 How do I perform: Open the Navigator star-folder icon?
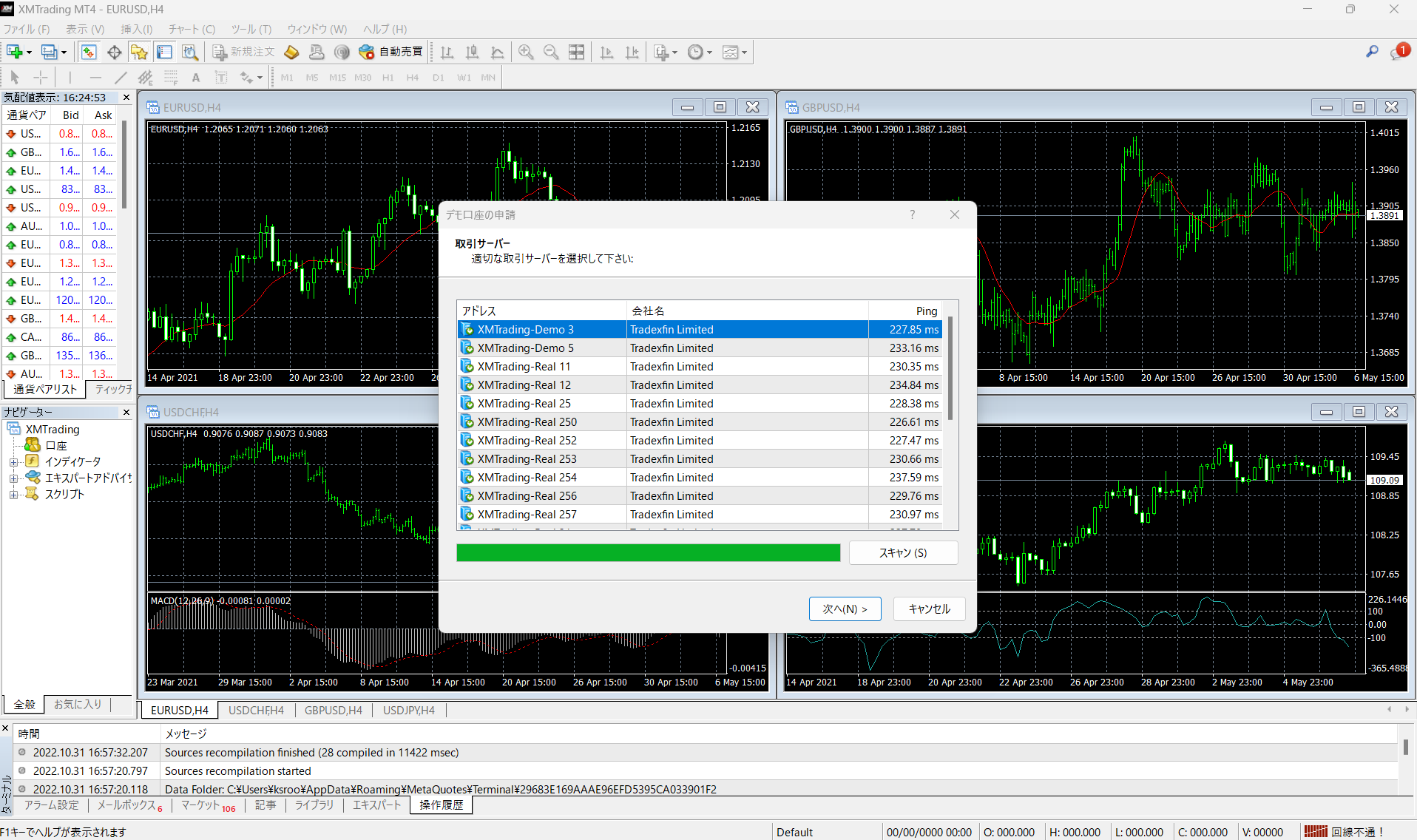(139, 52)
